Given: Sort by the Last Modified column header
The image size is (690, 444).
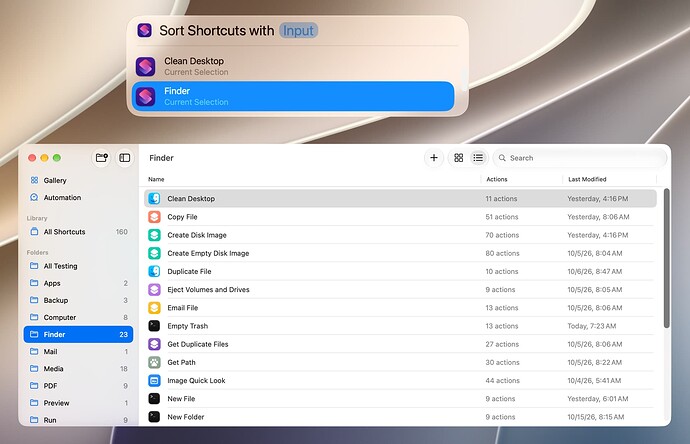Looking at the screenshot, I should [587, 179].
